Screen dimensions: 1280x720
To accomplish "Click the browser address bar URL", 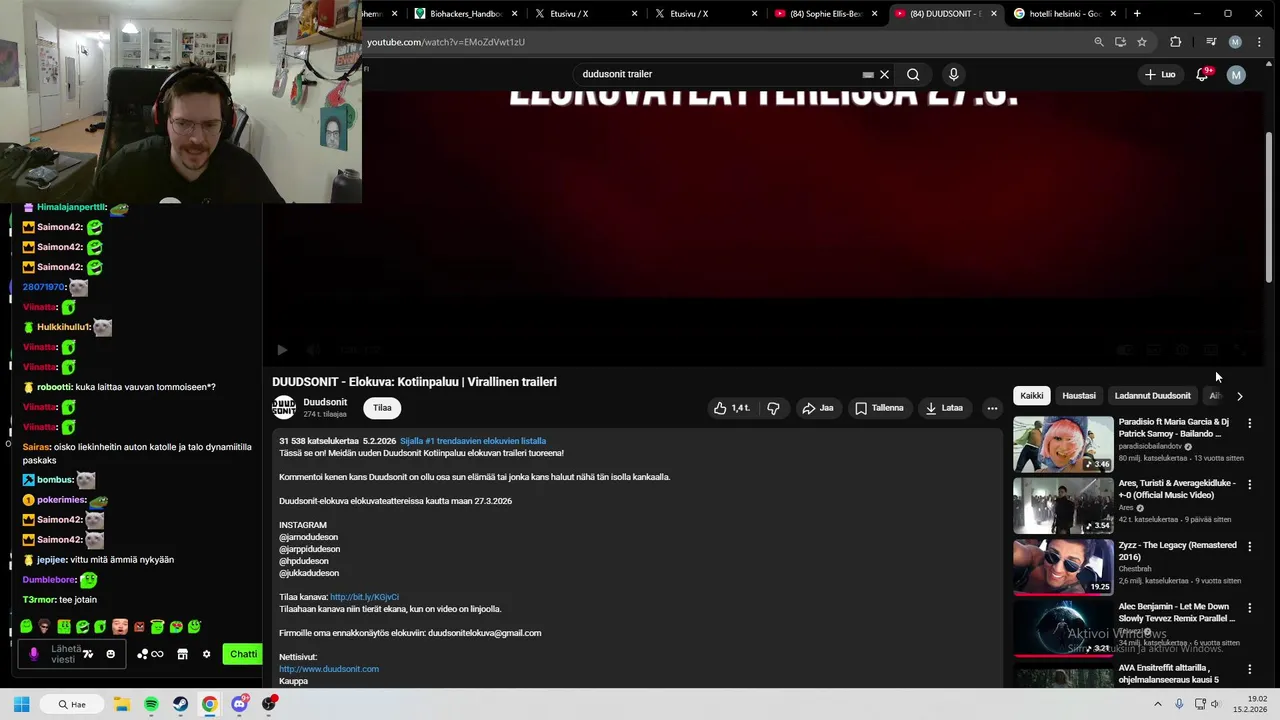I will pyautogui.click(x=446, y=42).
